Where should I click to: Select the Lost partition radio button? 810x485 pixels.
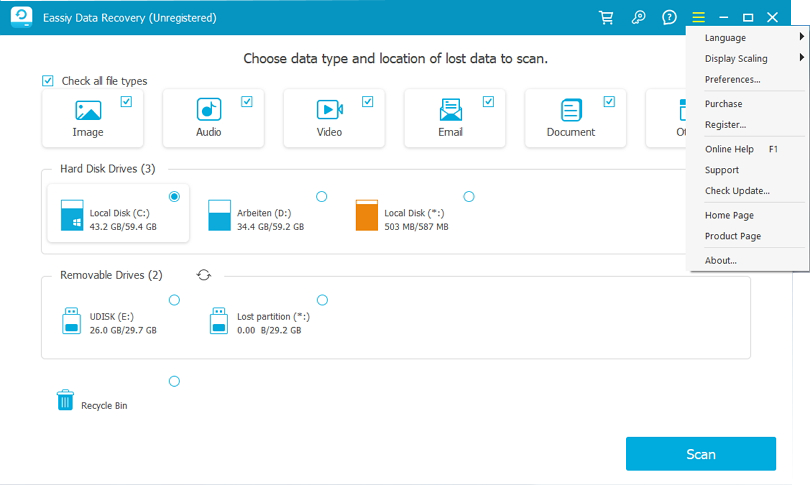pos(322,300)
